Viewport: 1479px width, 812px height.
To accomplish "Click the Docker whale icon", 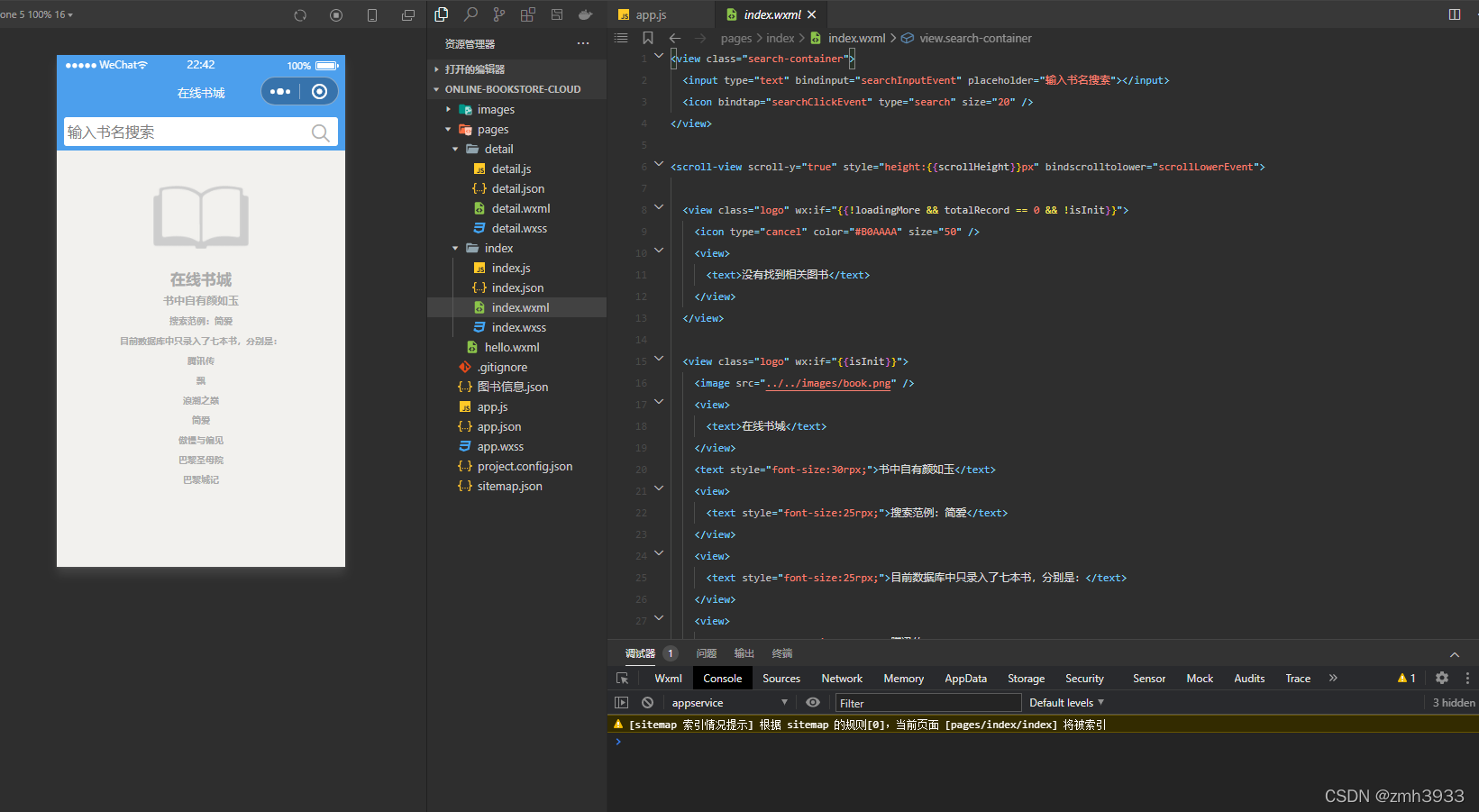I will tap(586, 14).
